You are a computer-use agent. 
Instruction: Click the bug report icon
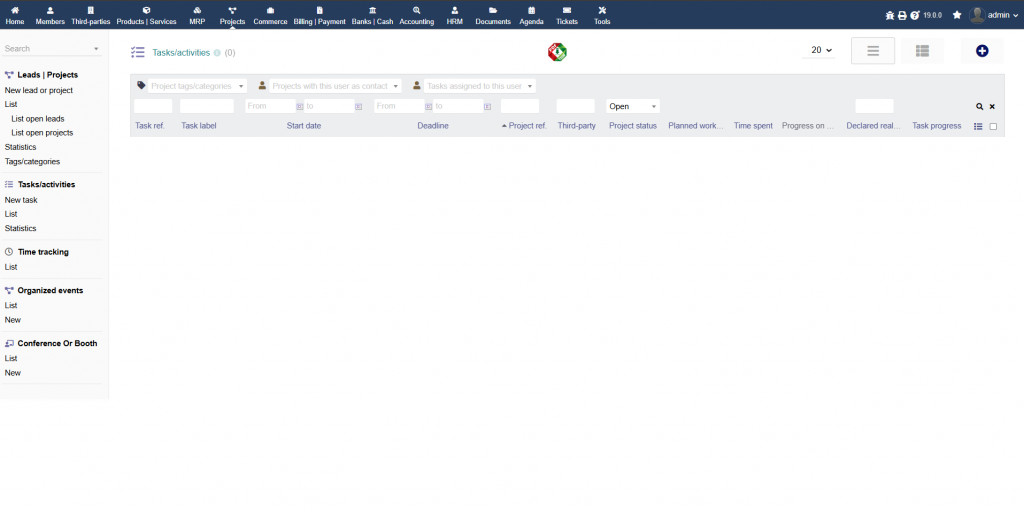tap(889, 15)
